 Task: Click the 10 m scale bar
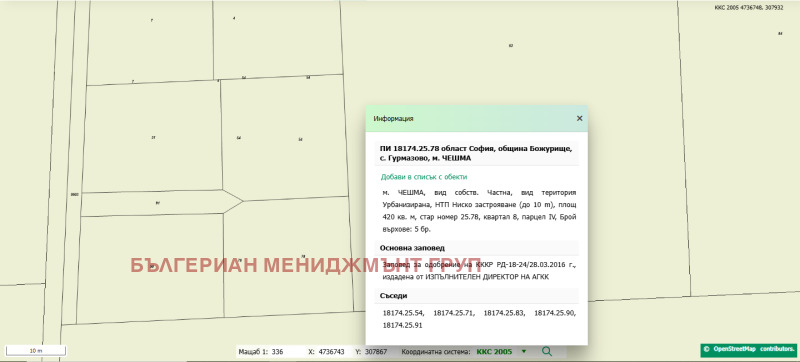pos(36,351)
